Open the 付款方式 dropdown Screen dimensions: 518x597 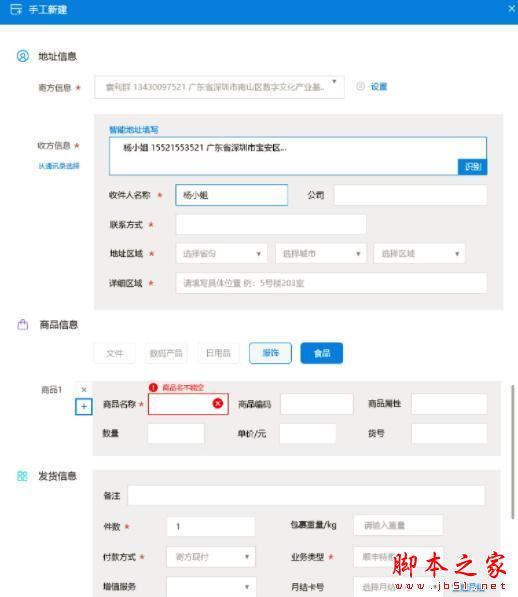(211, 557)
